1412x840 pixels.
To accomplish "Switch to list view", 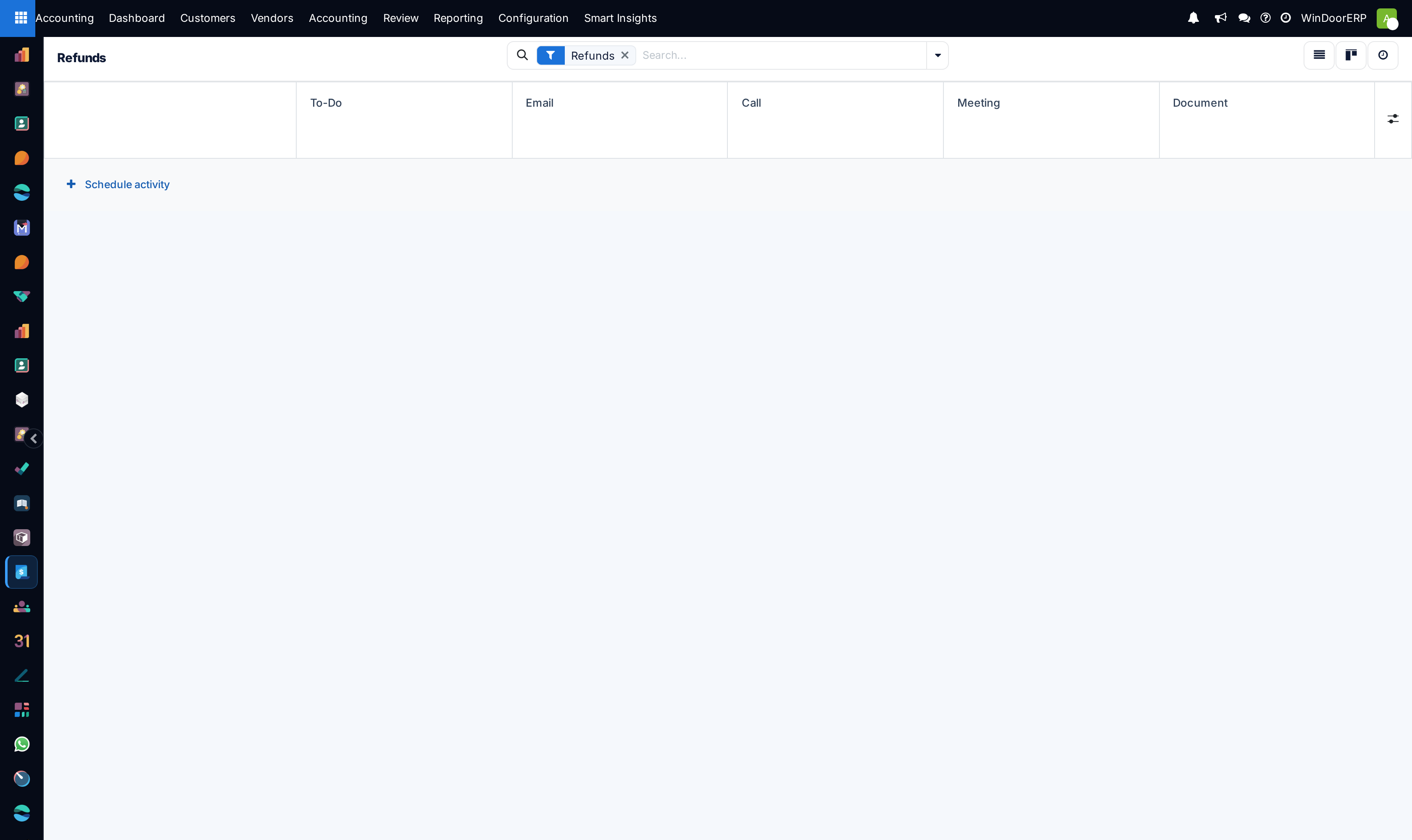I will [1319, 55].
